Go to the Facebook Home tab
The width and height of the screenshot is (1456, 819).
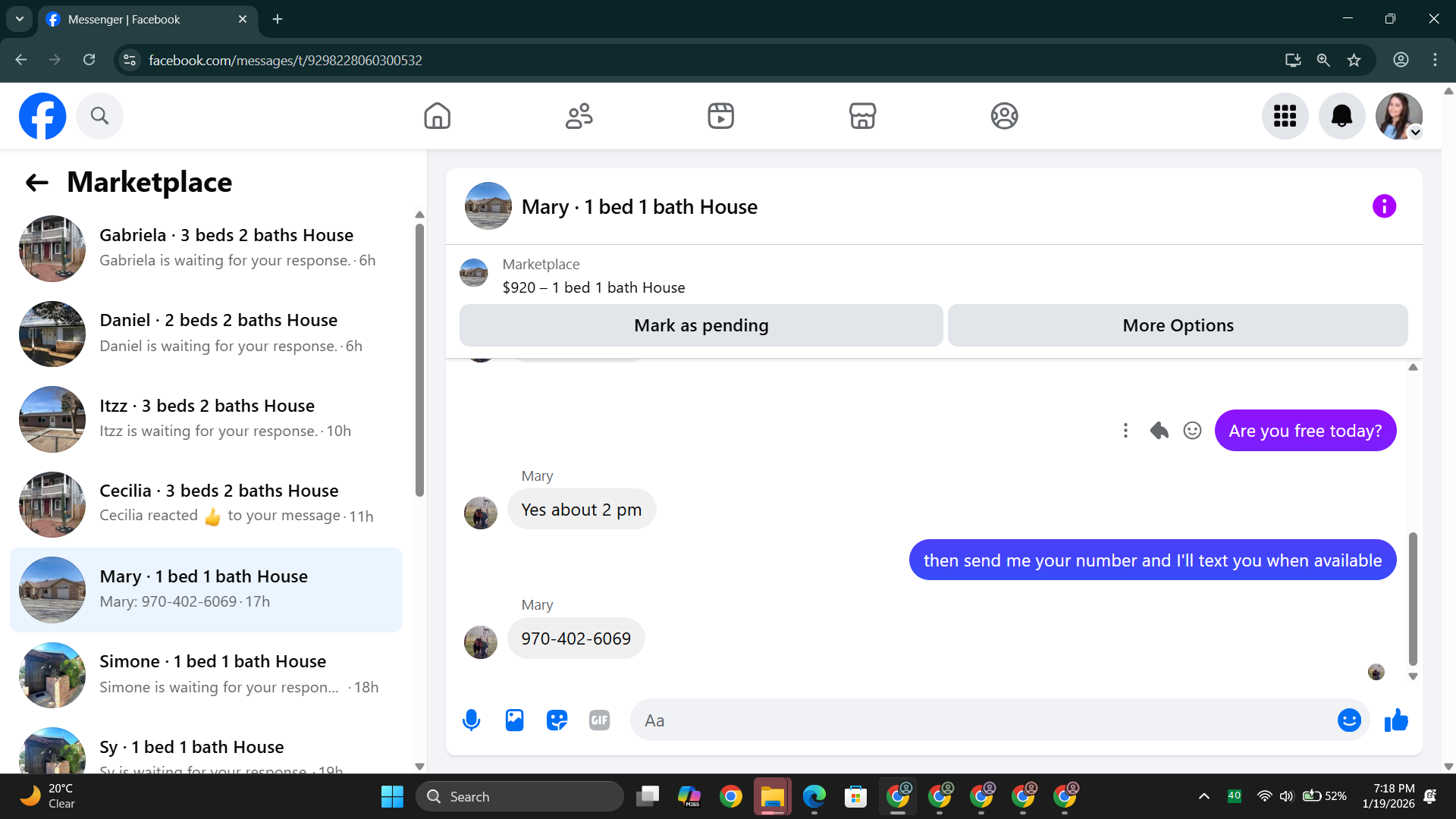click(437, 116)
